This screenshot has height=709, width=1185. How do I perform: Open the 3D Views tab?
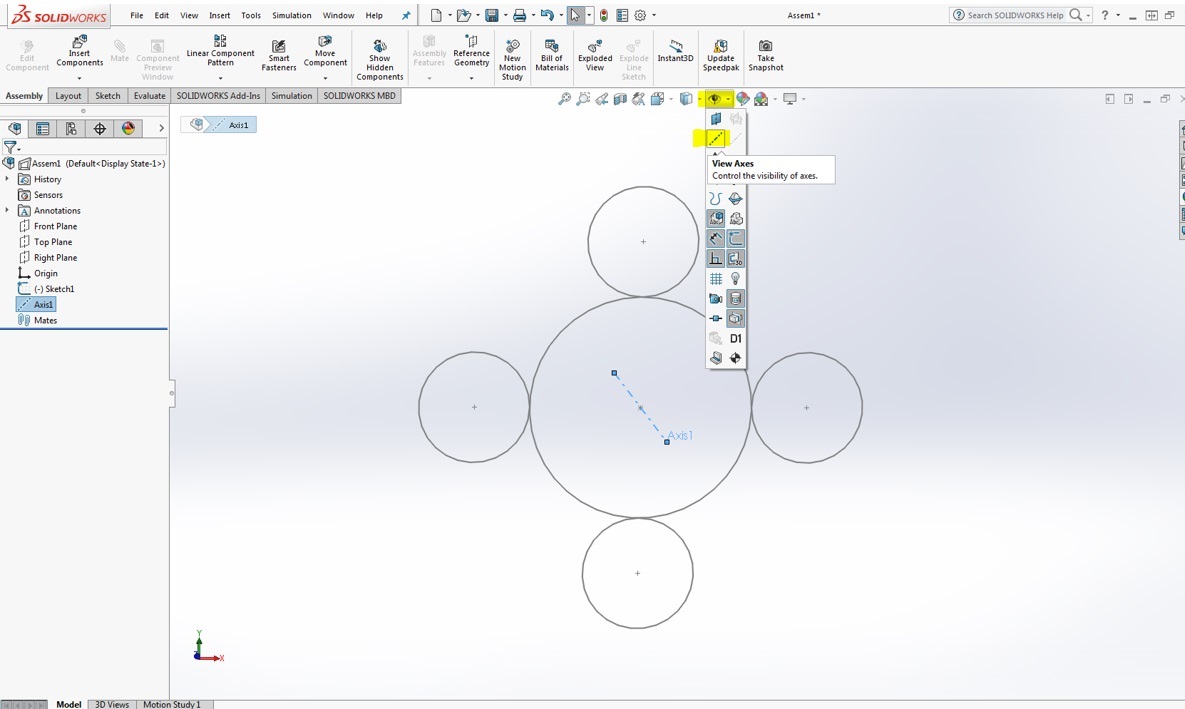click(112, 704)
